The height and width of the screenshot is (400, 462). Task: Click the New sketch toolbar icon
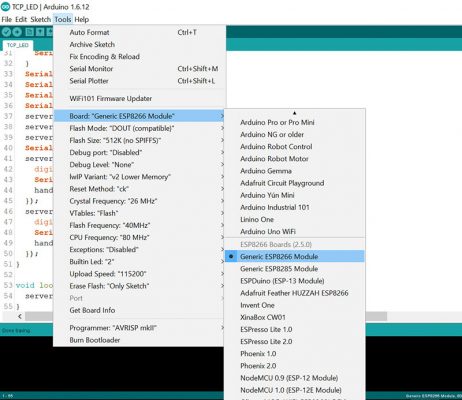pos(30,32)
